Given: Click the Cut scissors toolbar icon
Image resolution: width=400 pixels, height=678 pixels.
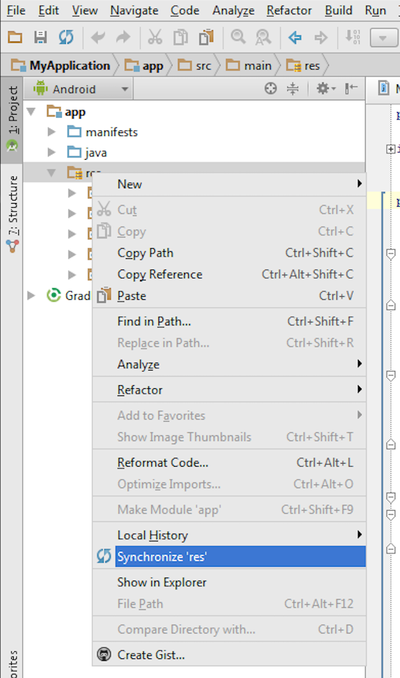Looking at the screenshot, I should [155, 38].
